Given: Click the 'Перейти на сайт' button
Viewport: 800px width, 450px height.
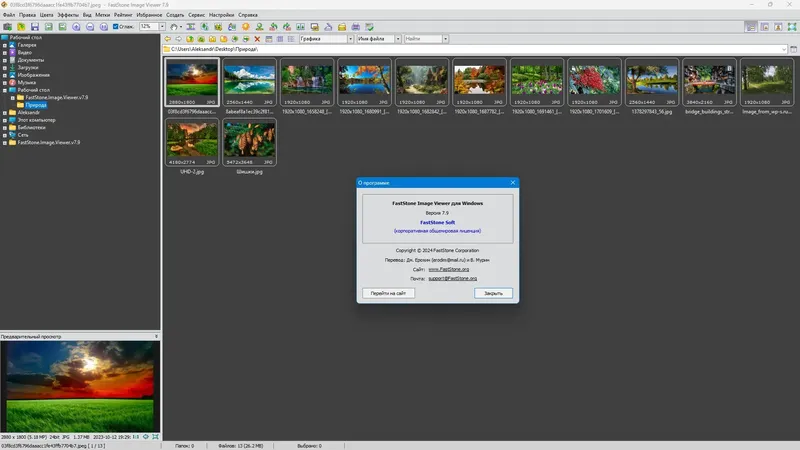Looking at the screenshot, I should pos(387,293).
